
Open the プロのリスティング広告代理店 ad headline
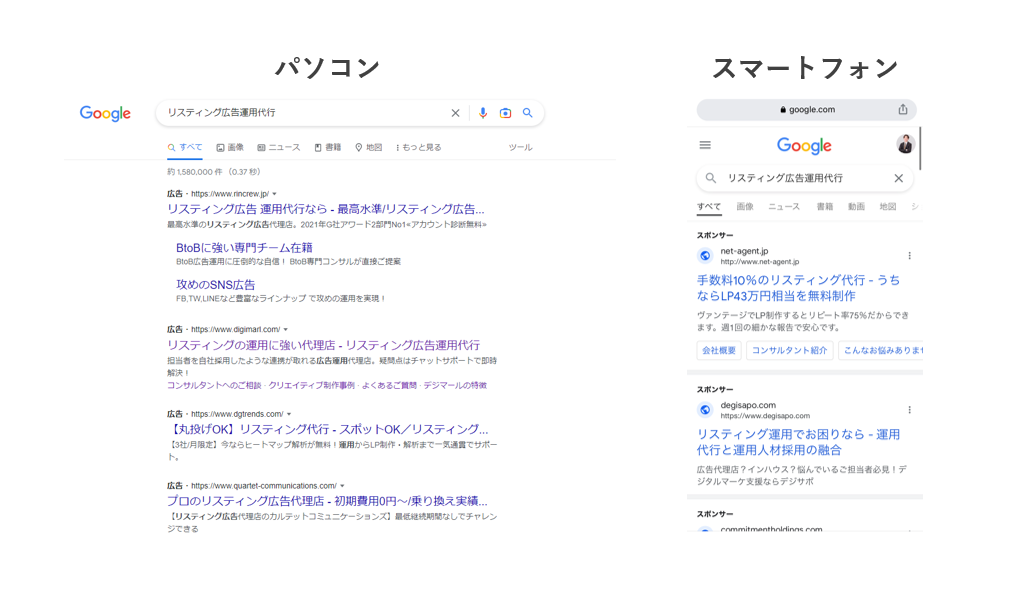[327, 501]
